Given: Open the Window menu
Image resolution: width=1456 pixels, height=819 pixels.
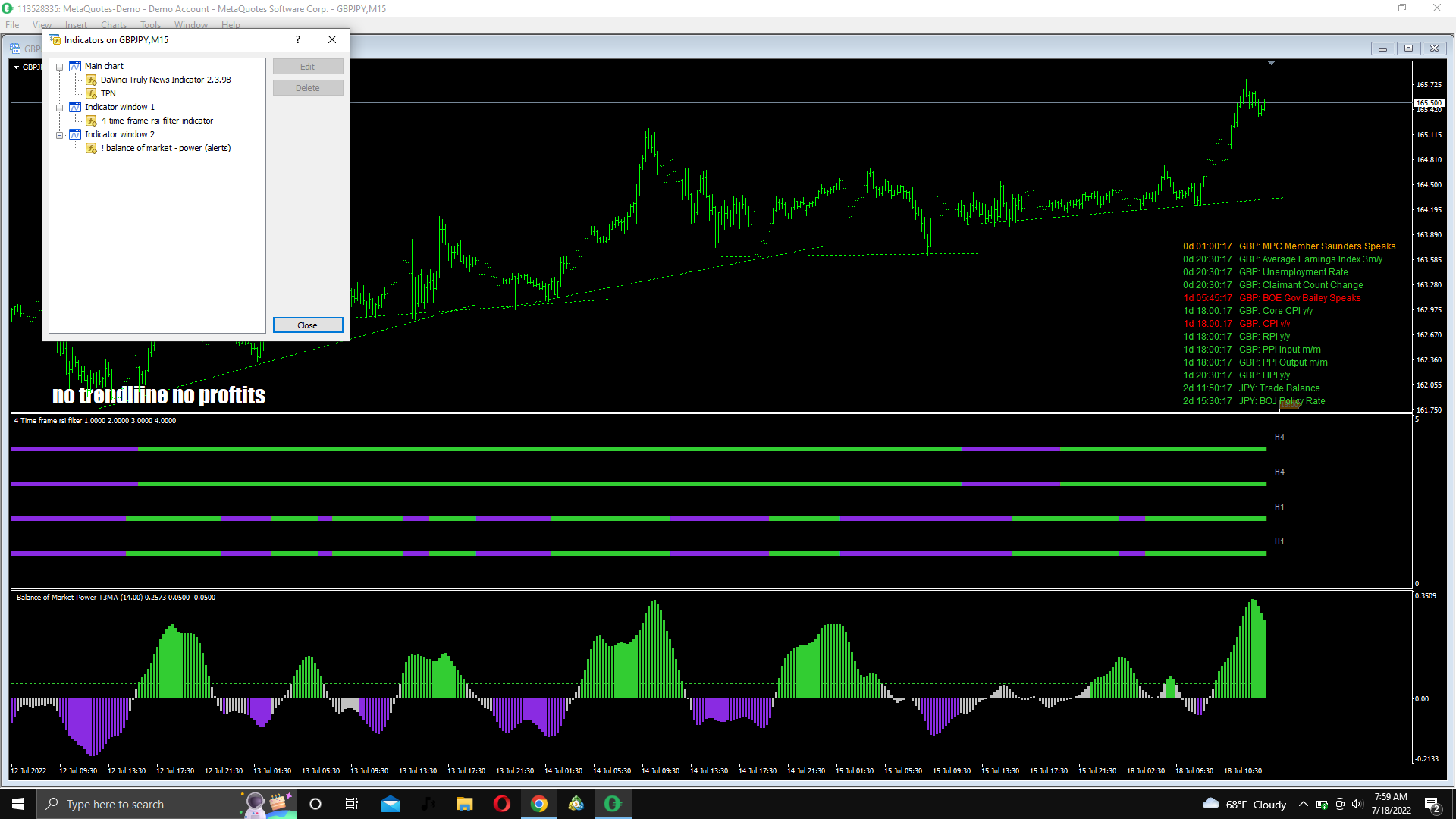Looking at the screenshot, I should [190, 25].
